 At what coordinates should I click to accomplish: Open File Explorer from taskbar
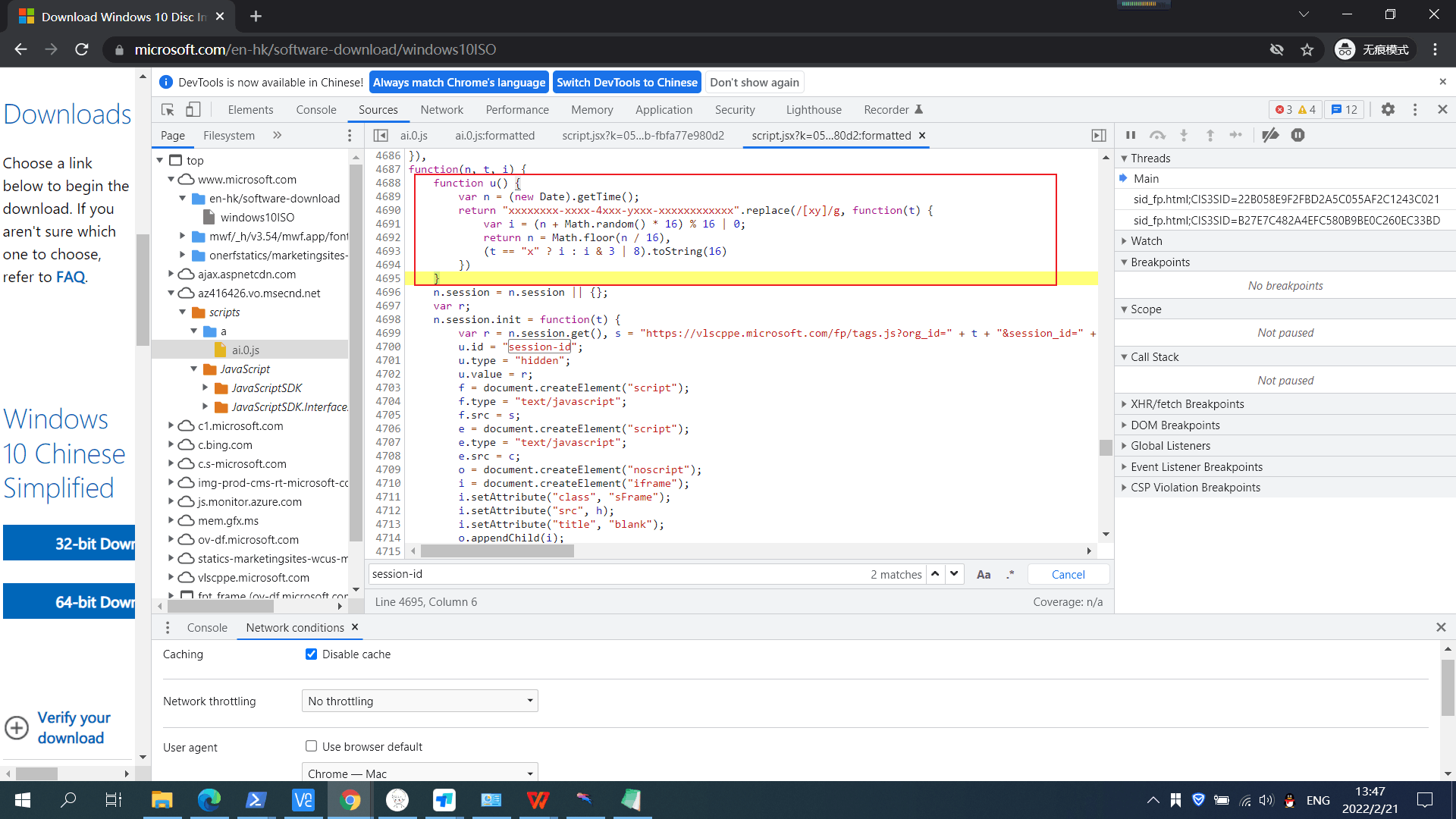162,800
